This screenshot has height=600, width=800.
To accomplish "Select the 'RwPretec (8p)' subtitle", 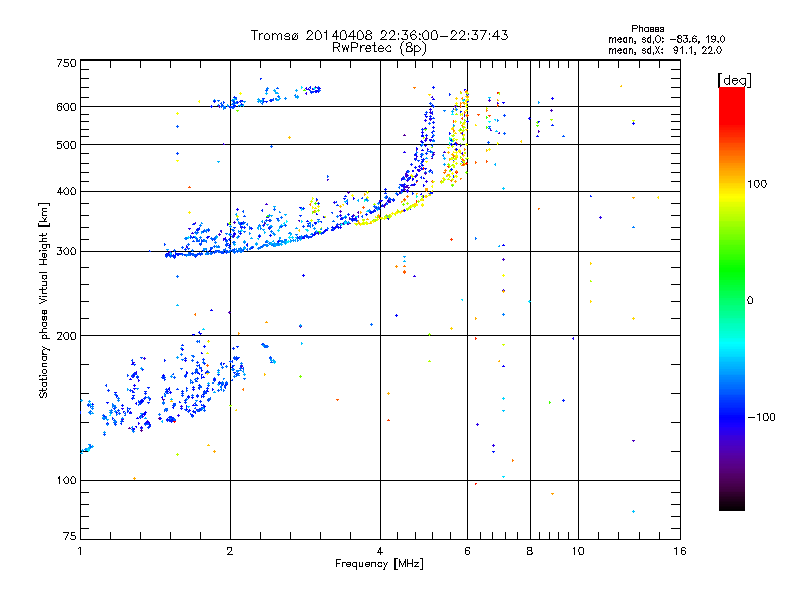I will click(379, 48).
